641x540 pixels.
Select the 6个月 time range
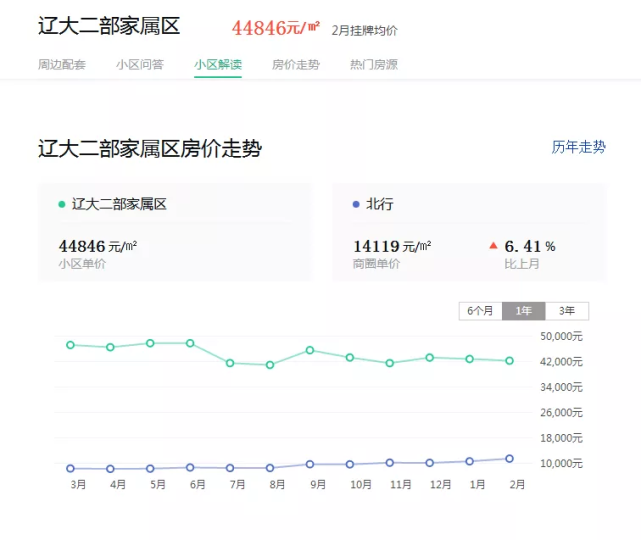480,311
